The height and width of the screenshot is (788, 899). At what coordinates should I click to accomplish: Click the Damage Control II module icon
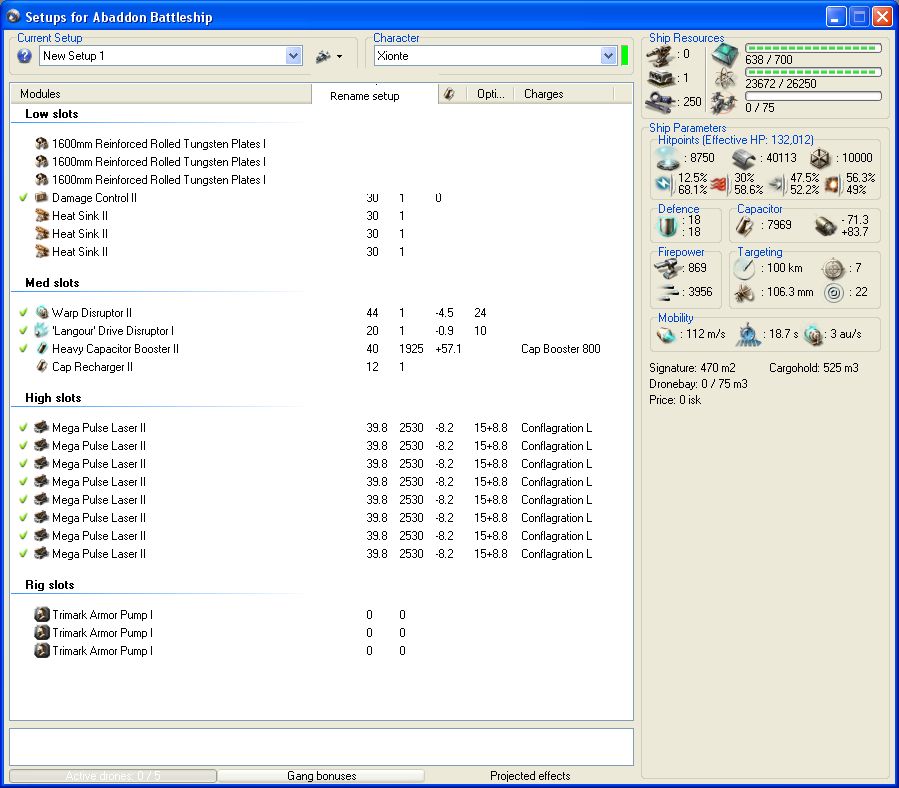point(41,198)
